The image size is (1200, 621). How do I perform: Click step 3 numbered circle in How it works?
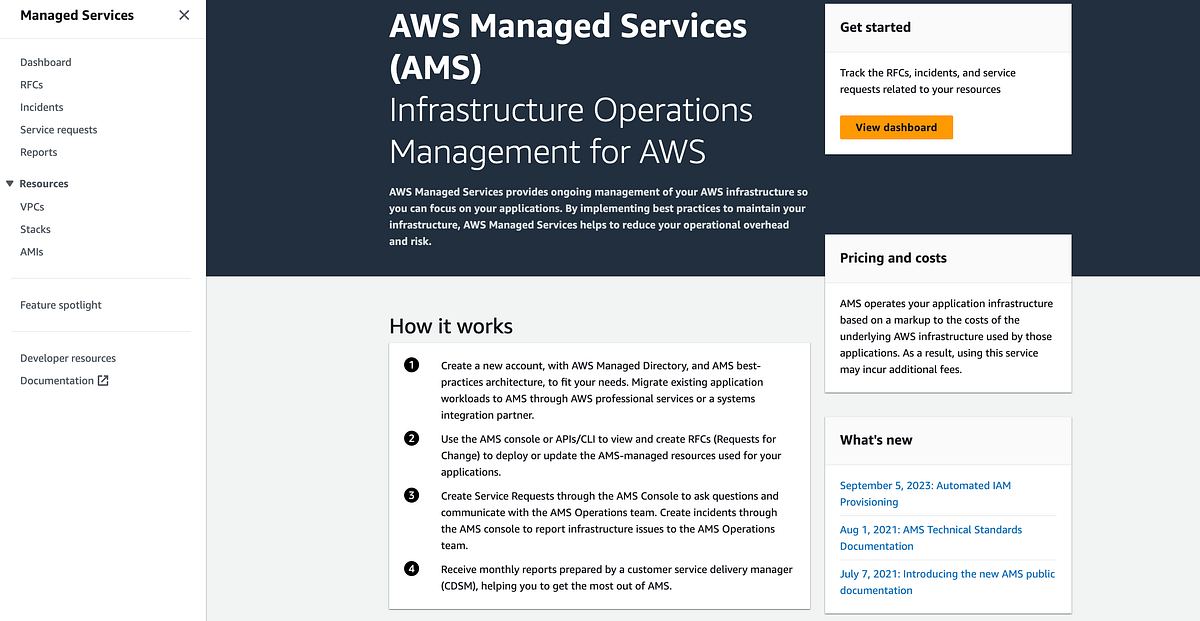411,496
